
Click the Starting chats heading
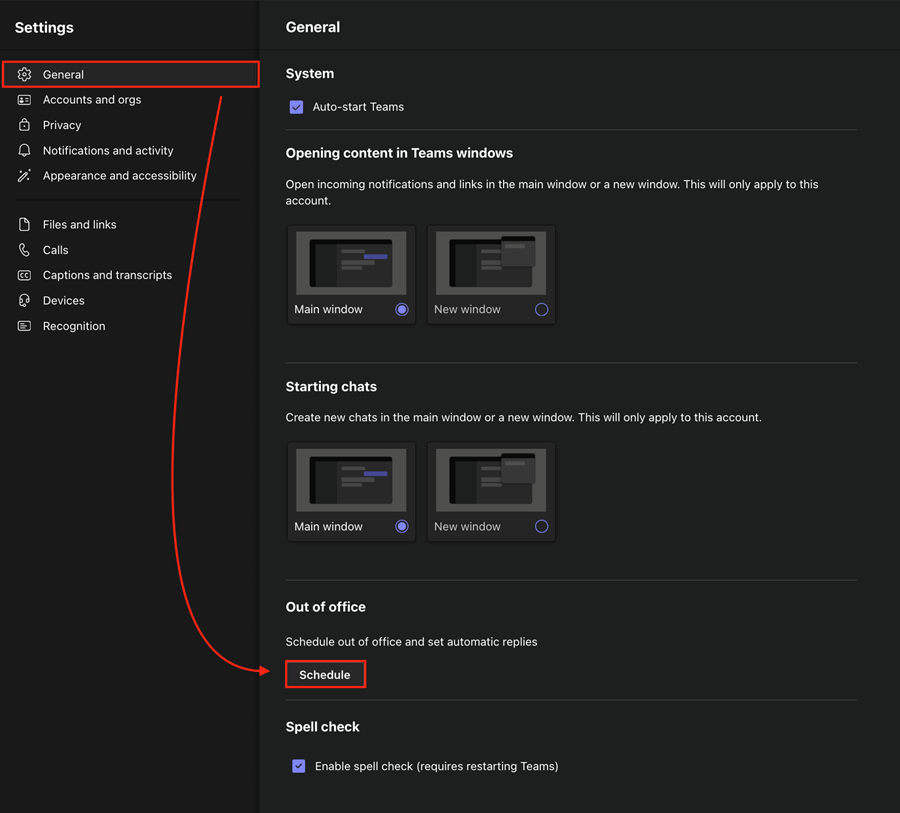(x=331, y=386)
